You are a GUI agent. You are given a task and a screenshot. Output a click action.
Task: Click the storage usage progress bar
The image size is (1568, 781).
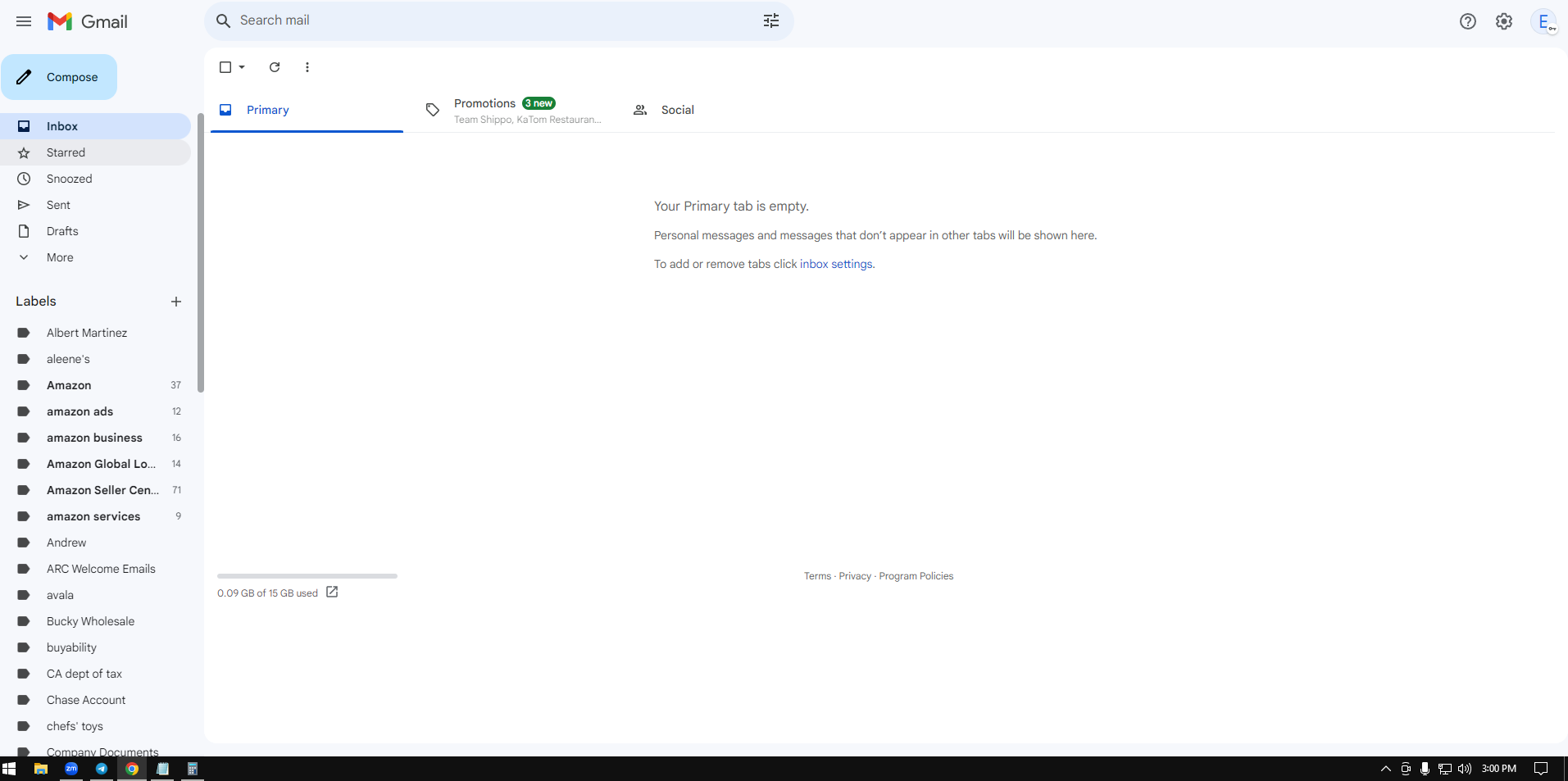[307, 576]
